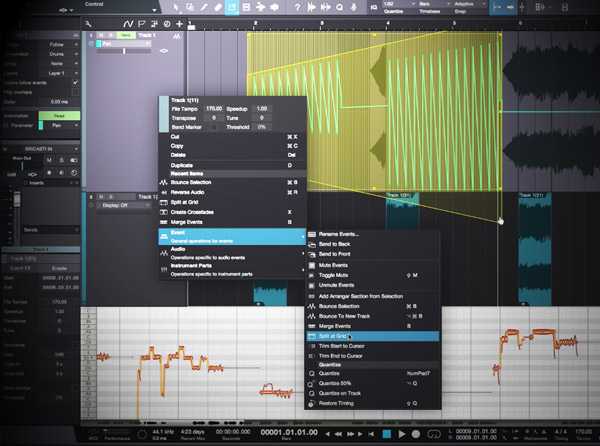The width and height of the screenshot is (600, 446).
Task: Choose Create Crossfades in the context menu
Action: point(232,212)
